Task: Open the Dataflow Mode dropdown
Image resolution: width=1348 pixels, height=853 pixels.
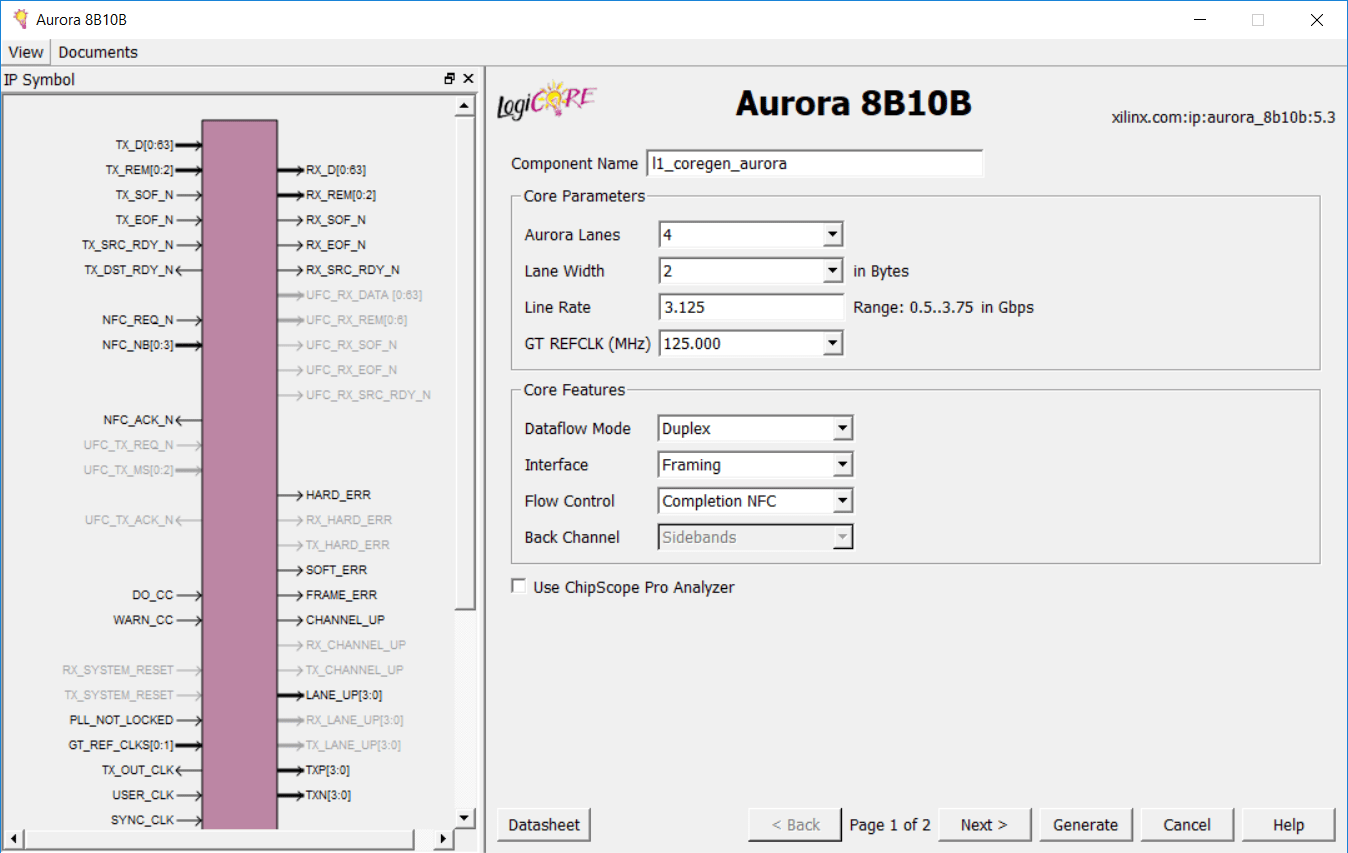Action: (841, 428)
